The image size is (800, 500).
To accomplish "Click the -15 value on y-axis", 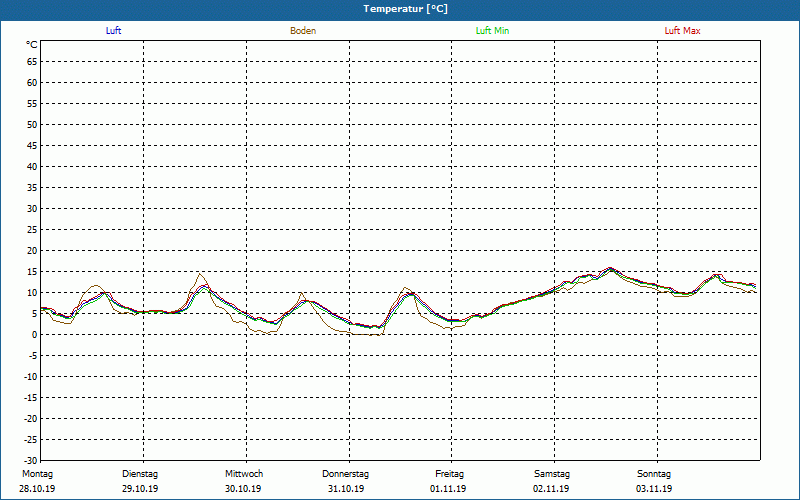I will tap(31, 397).
